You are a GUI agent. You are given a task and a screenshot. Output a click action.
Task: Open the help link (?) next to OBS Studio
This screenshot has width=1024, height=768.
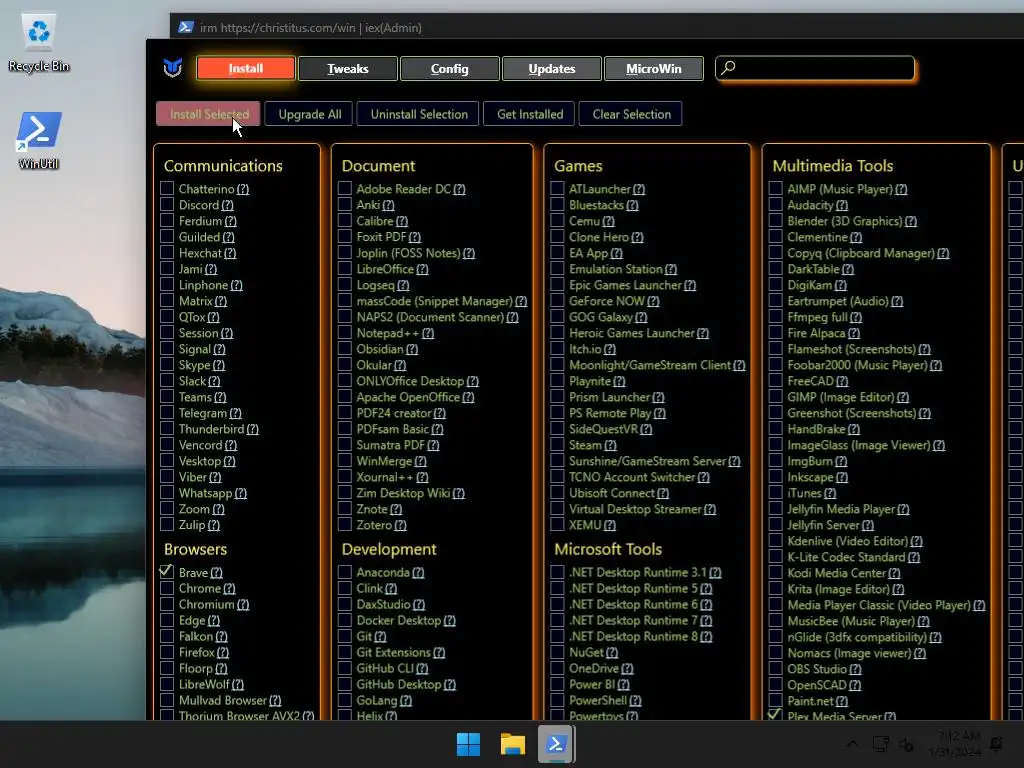(856, 669)
